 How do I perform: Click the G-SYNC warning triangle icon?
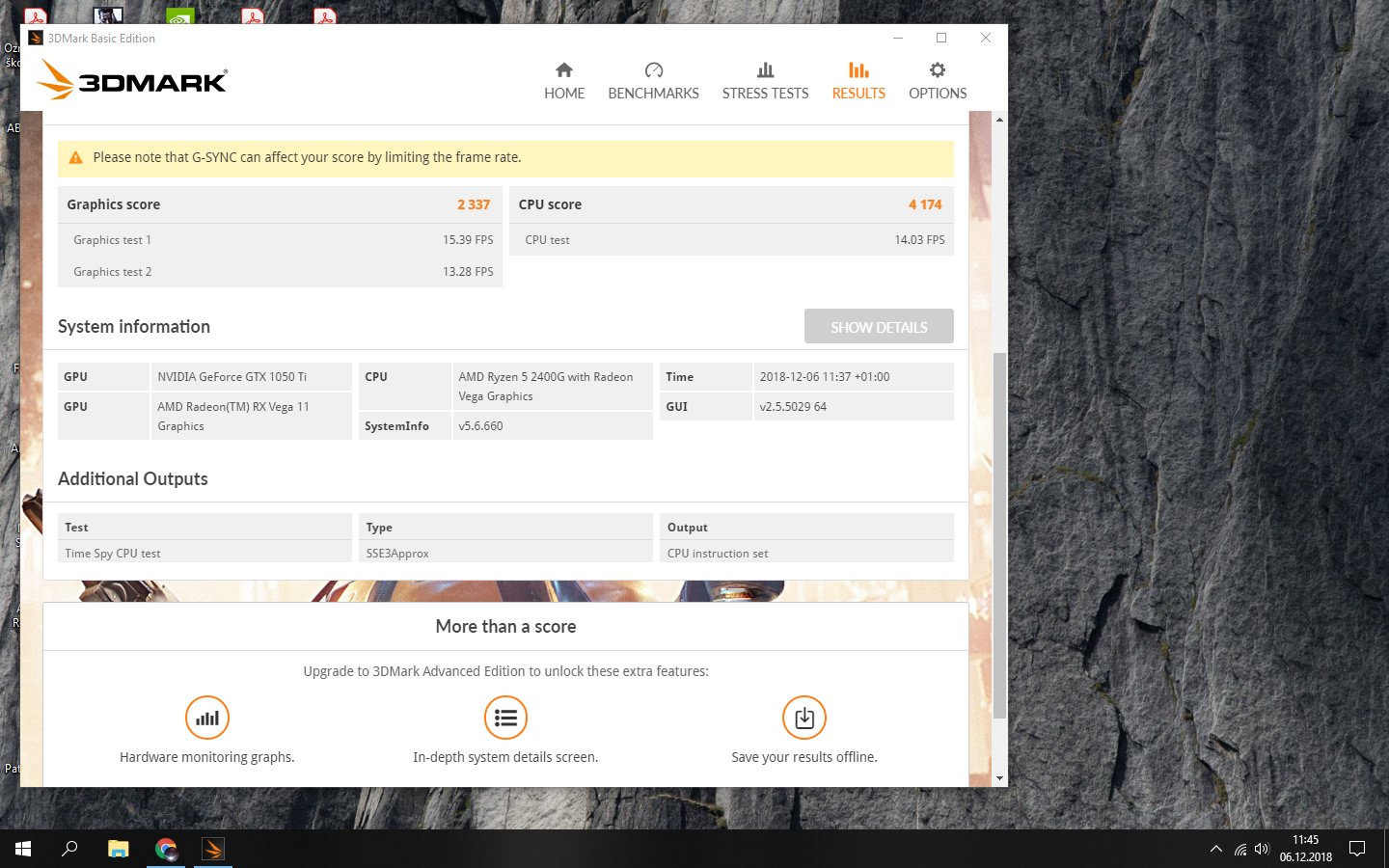click(75, 158)
